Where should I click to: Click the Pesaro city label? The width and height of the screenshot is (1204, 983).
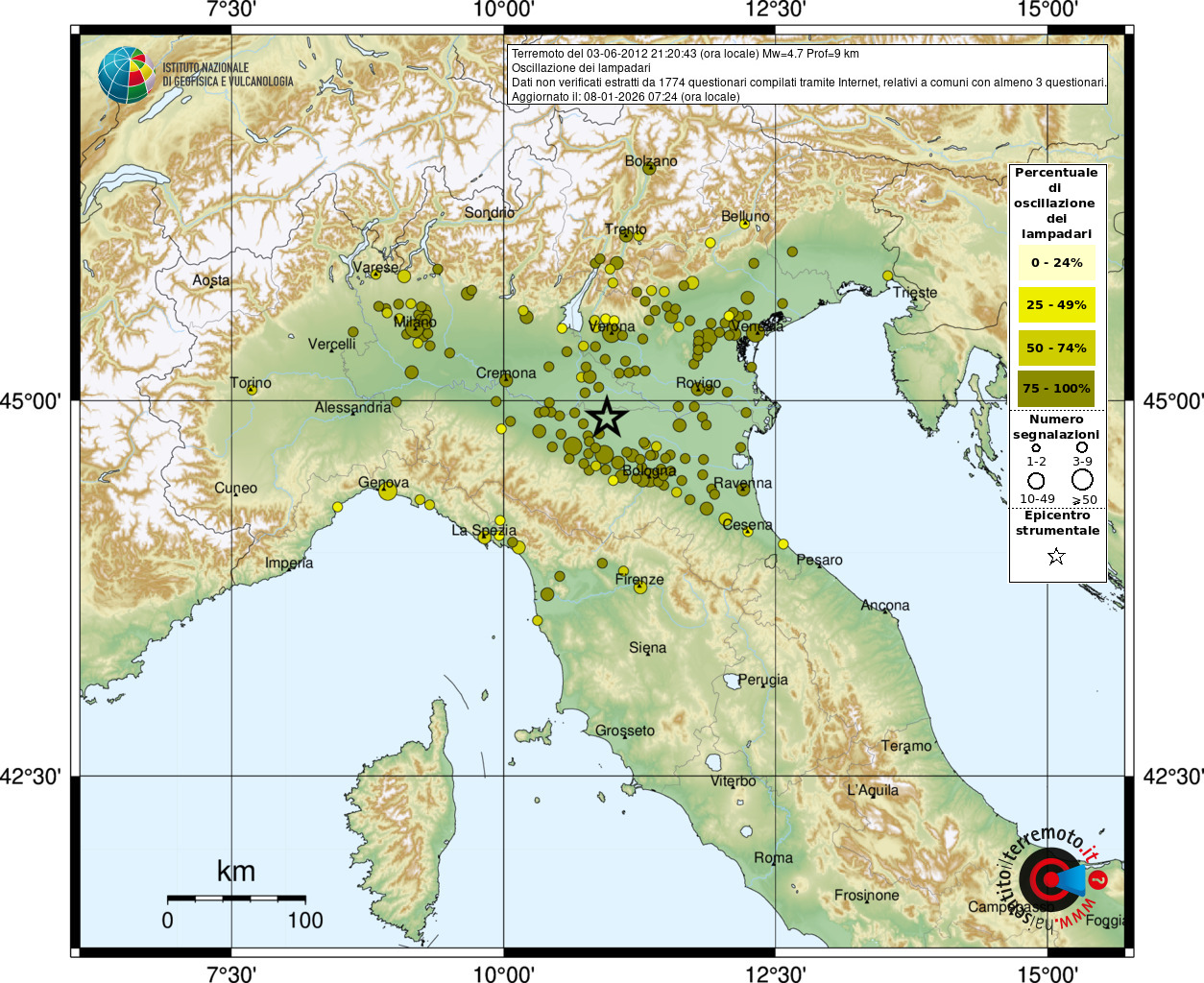819,560
